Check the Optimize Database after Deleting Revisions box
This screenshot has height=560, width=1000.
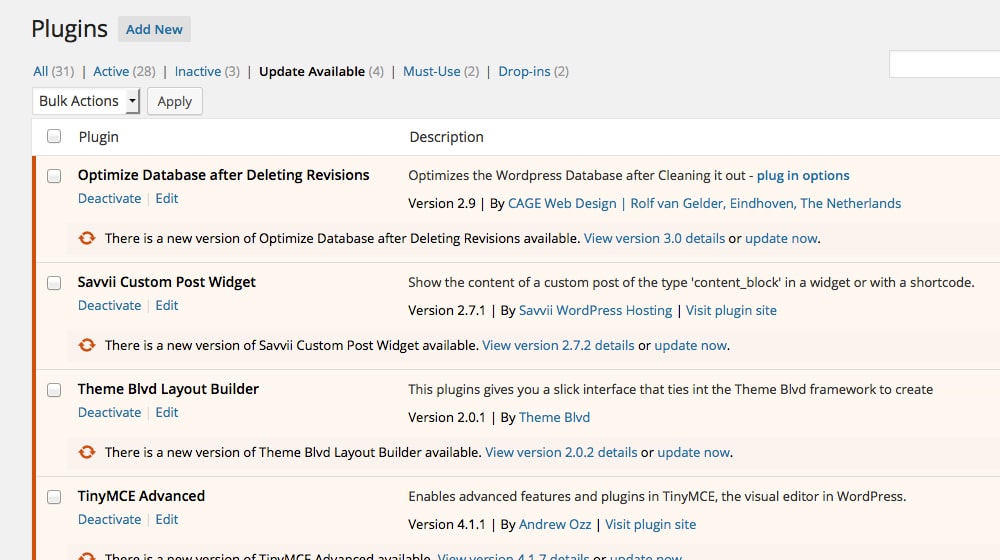click(54, 176)
